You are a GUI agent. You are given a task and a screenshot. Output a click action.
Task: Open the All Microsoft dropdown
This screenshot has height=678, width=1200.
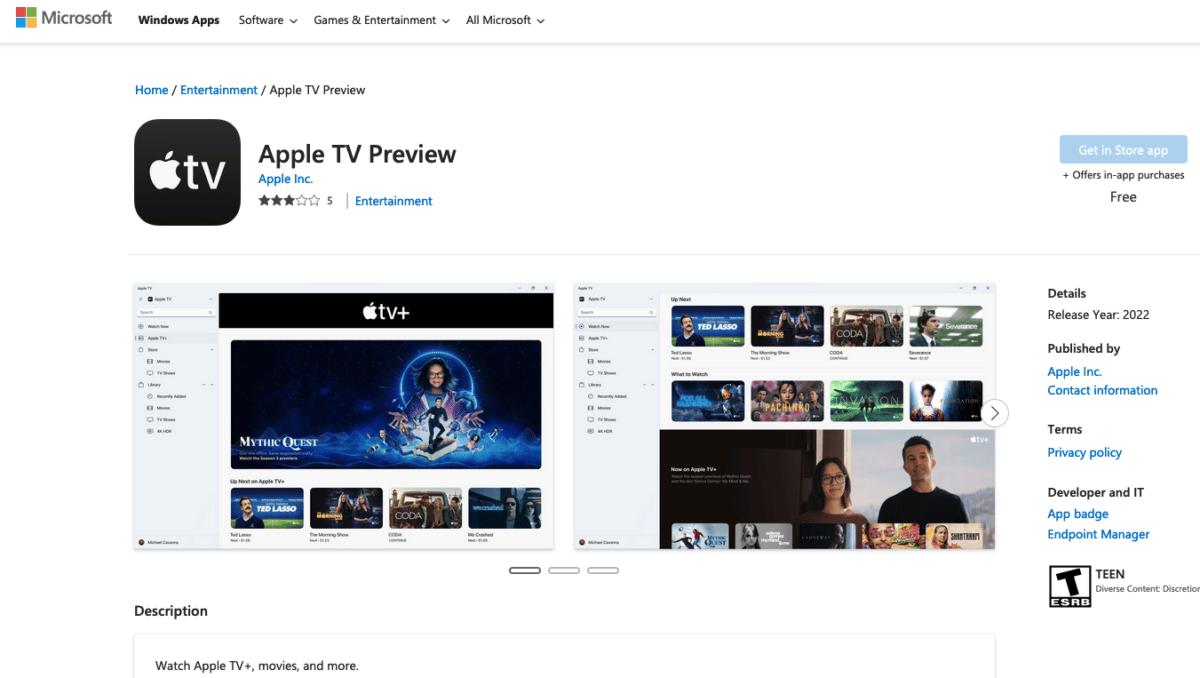pos(505,20)
